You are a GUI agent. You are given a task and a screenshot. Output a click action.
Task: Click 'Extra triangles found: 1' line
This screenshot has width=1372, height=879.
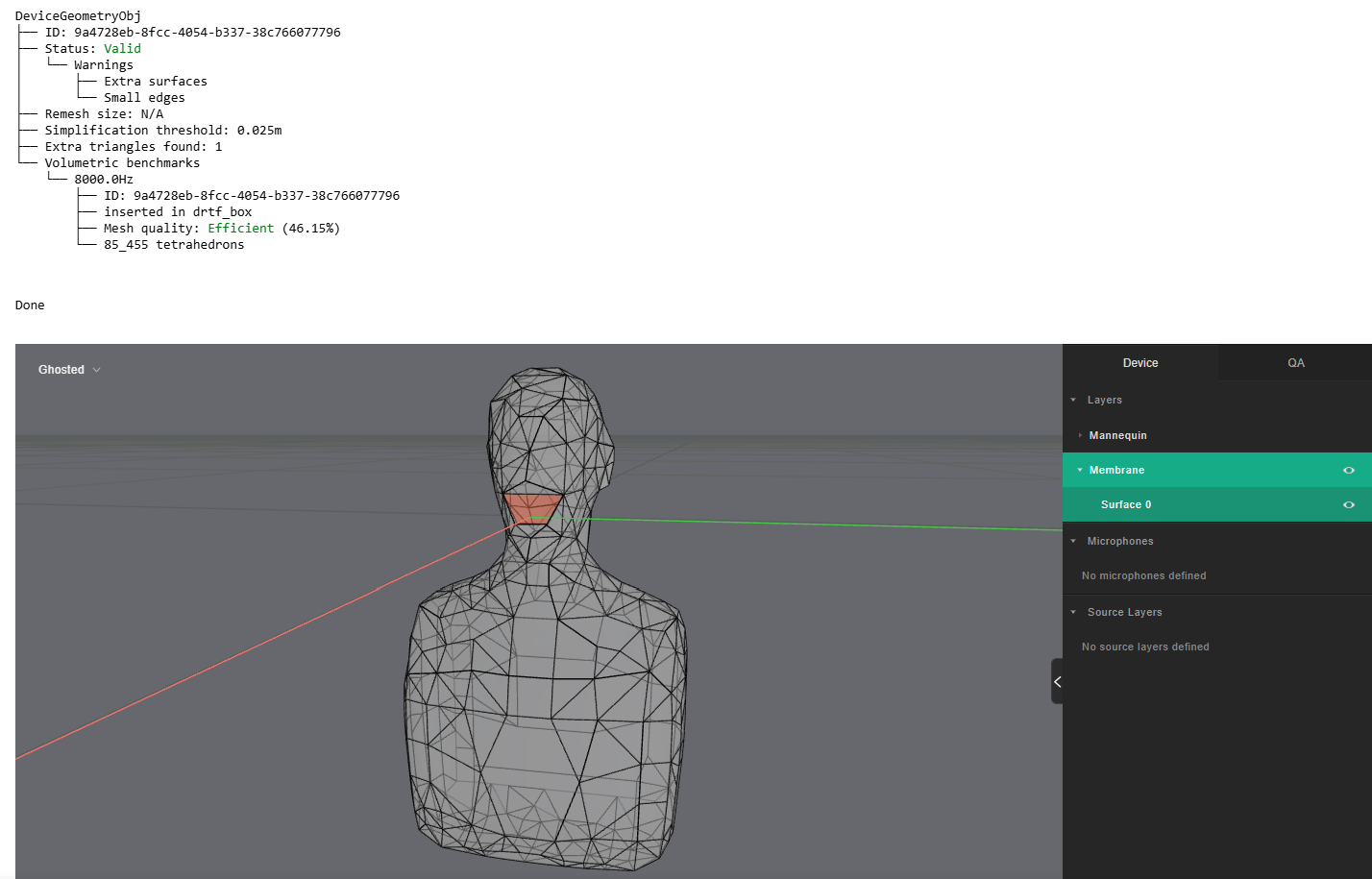coord(134,147)
